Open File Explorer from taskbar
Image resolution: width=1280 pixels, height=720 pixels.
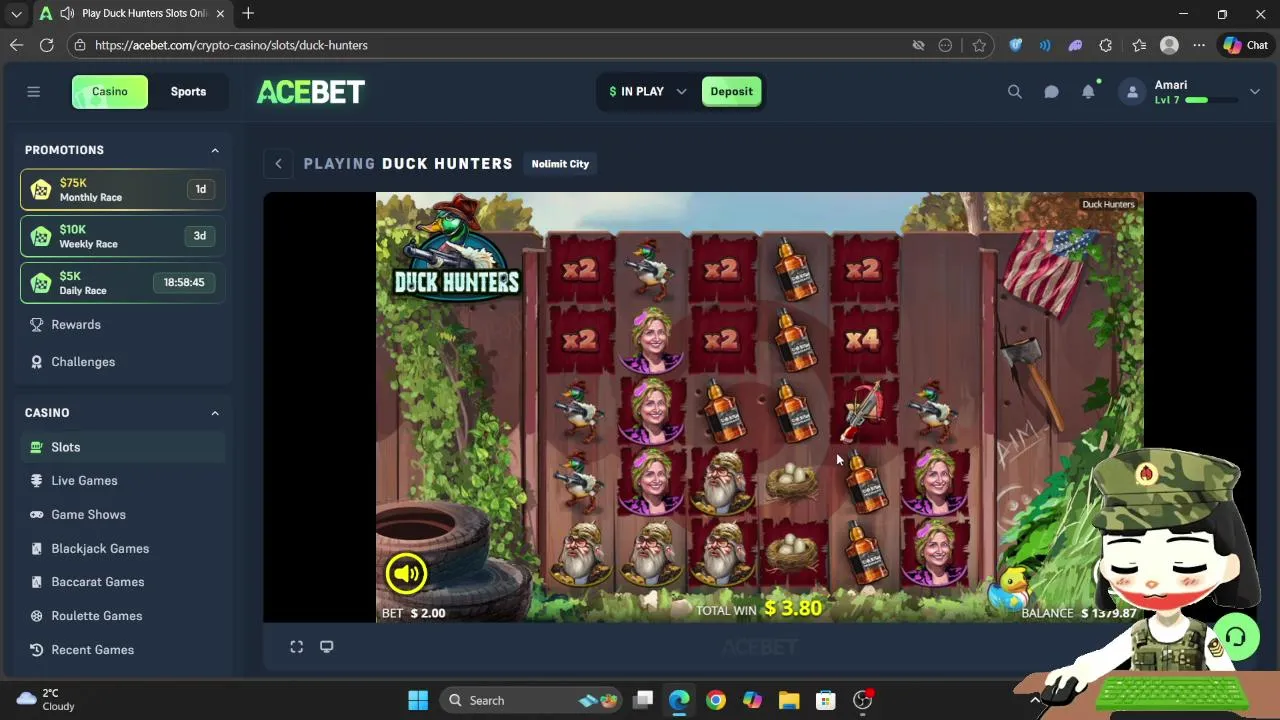[x=789, y=700]
